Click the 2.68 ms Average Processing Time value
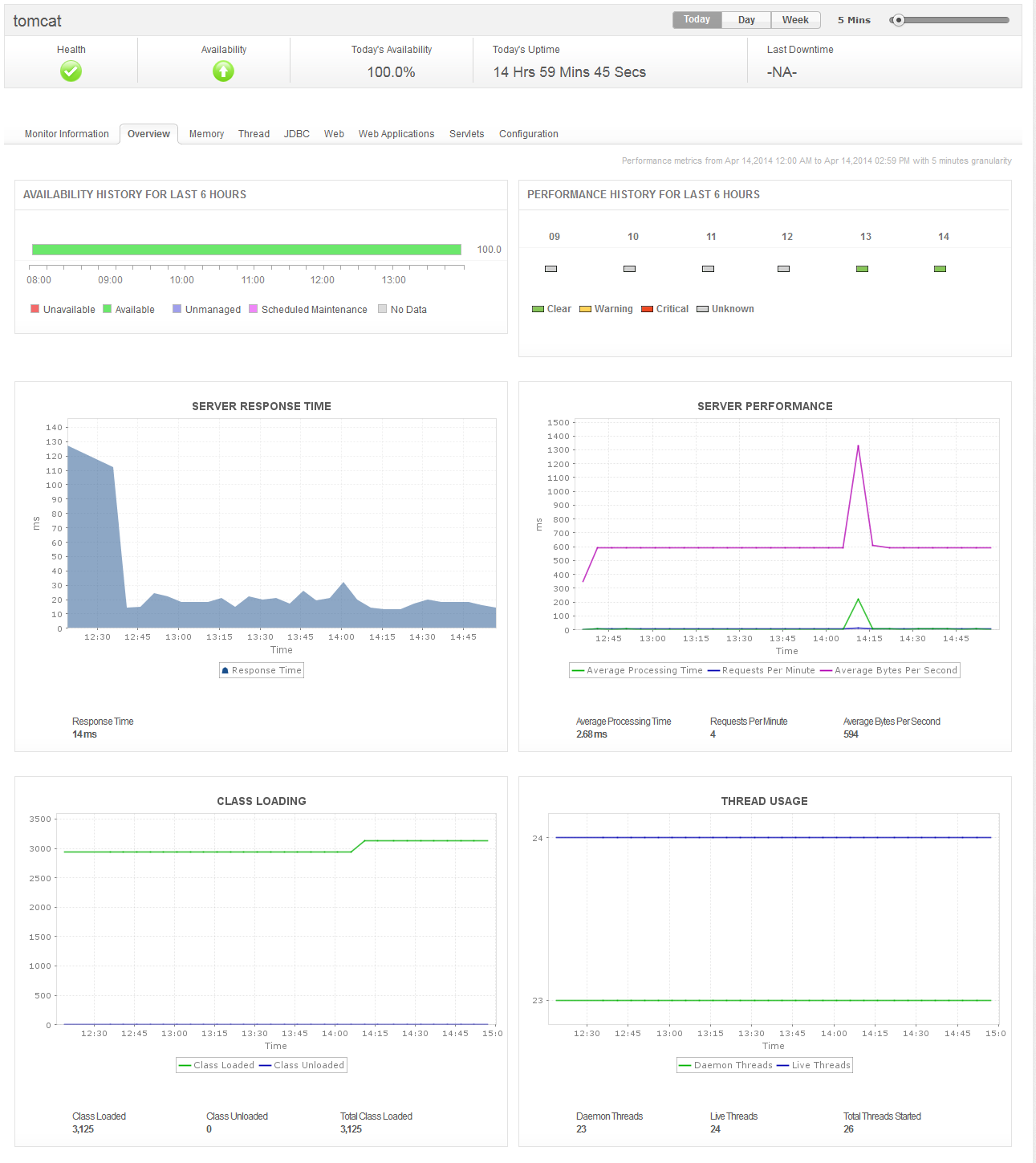Image resolution: width=1036 pixels, height=1163 pixels. coord(591,734)
